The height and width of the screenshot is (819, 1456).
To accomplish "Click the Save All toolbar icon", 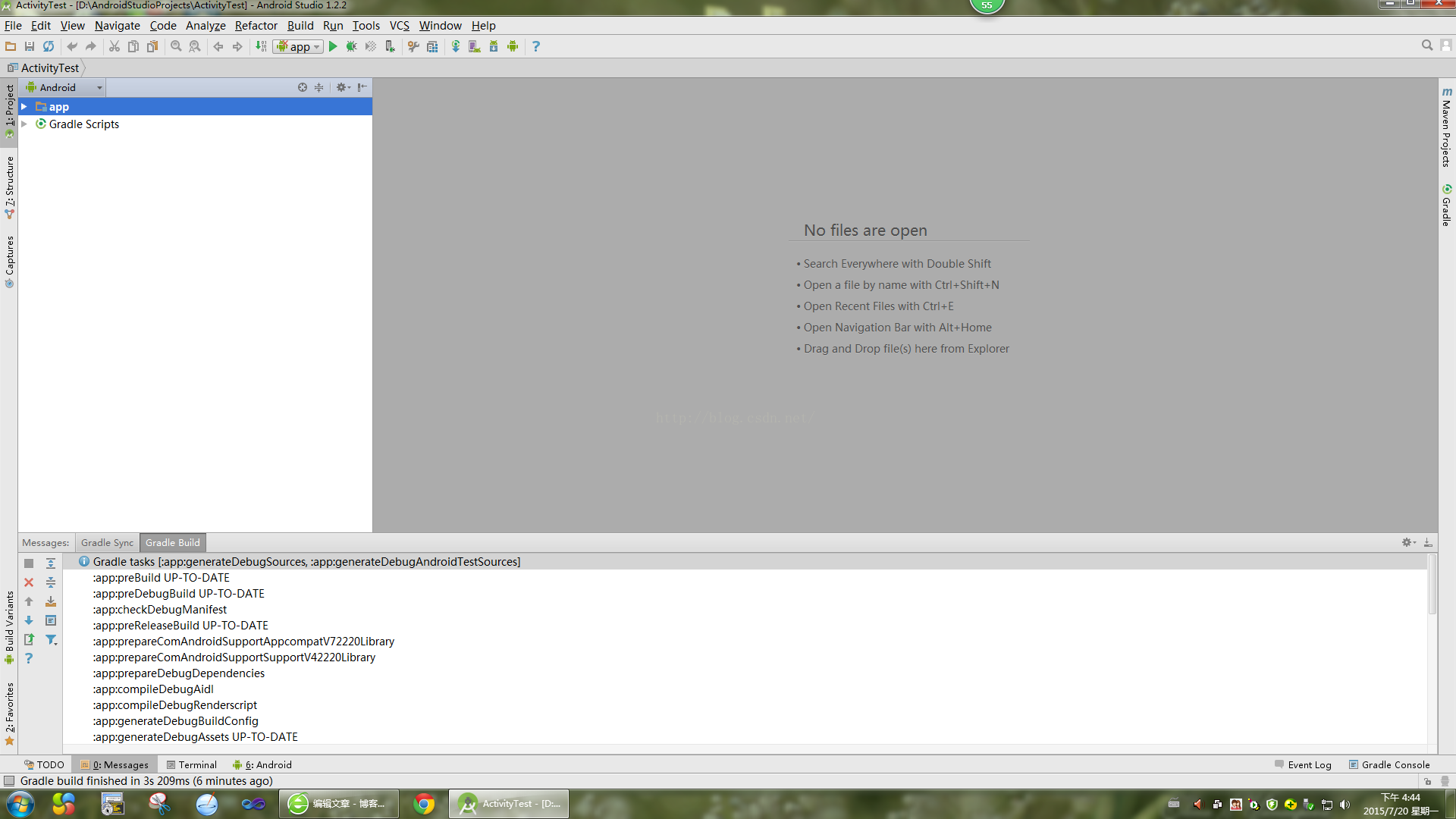I will pos(30,46).
